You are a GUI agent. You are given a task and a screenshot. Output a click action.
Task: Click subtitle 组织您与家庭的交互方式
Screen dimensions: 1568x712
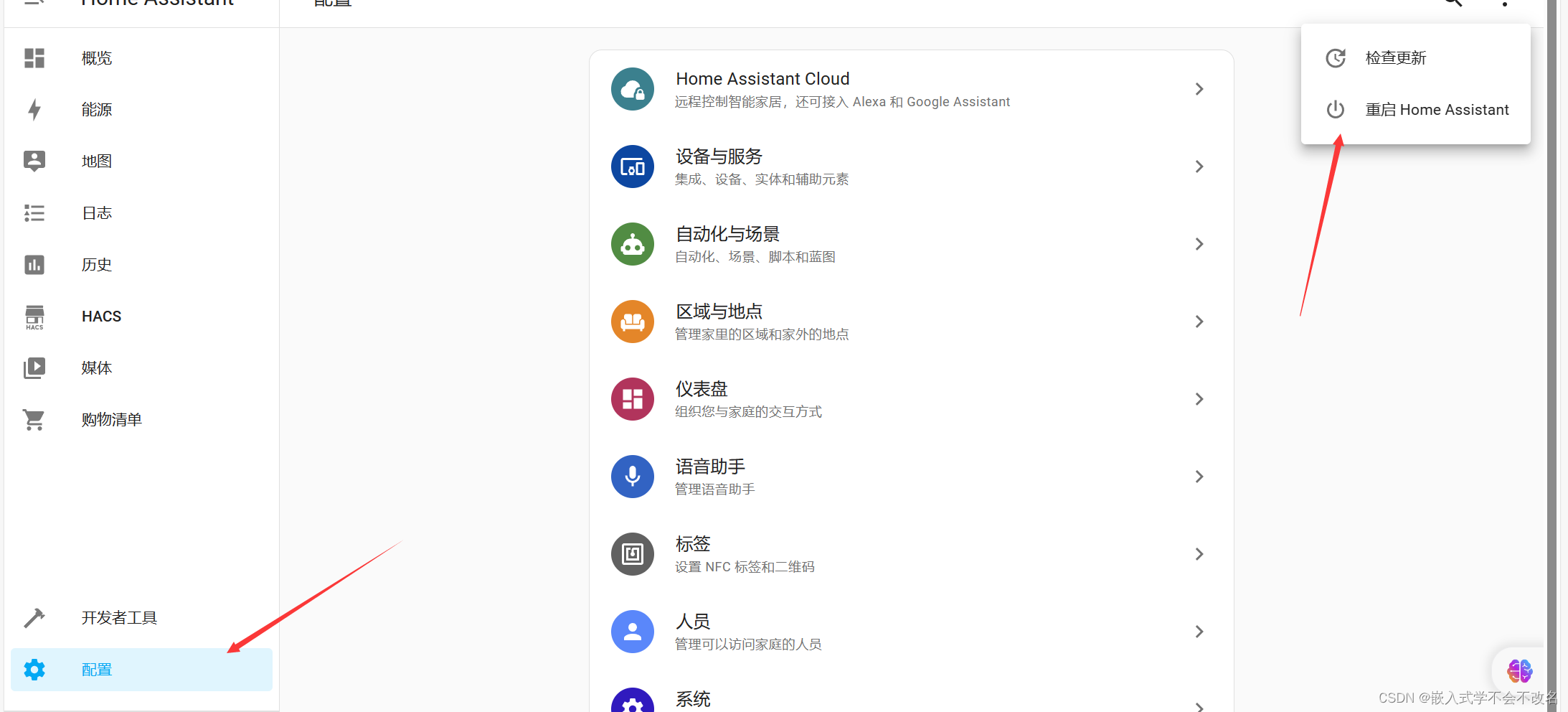pos(748,412)
